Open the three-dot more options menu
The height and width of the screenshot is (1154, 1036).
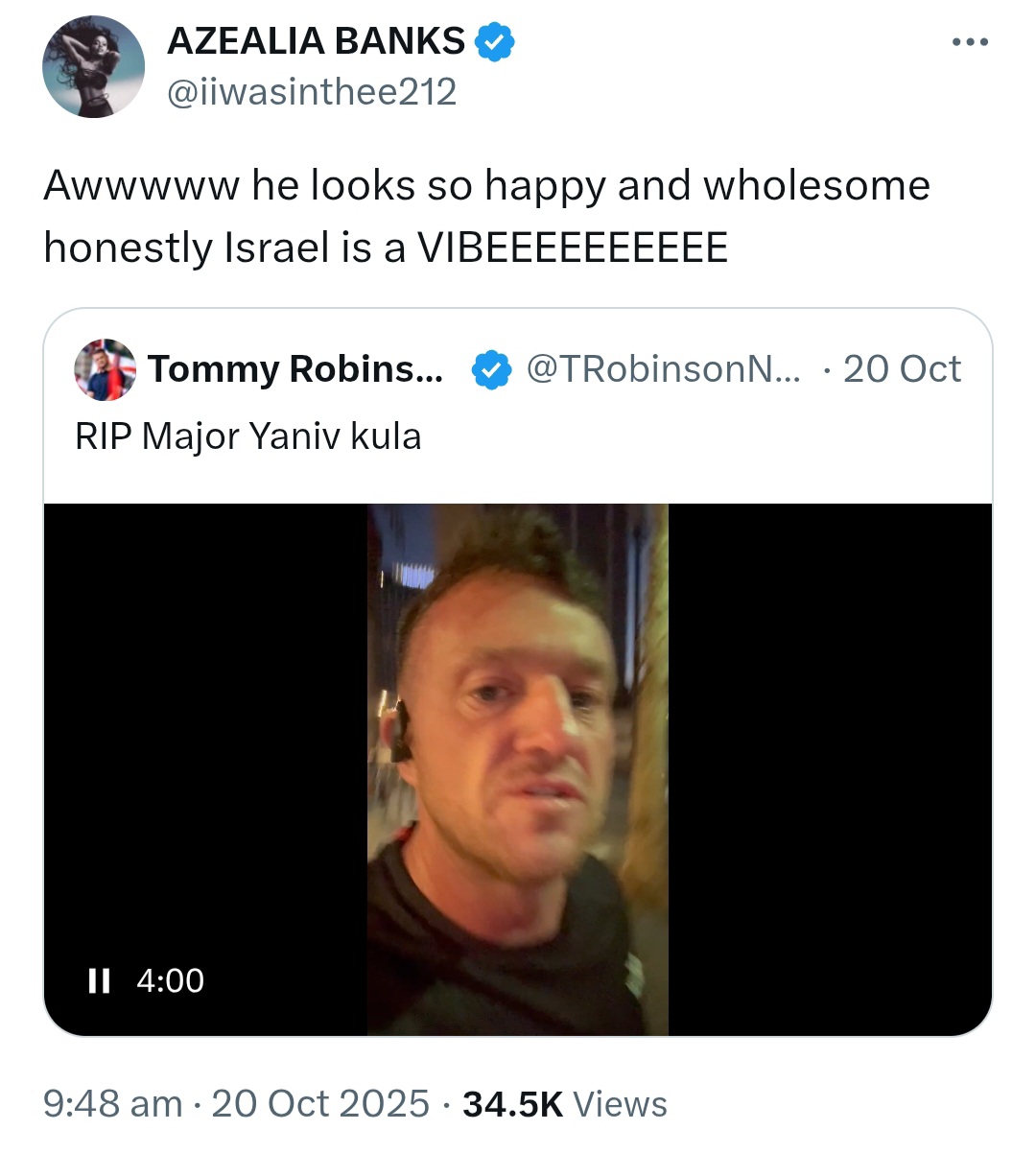point(970,42)
